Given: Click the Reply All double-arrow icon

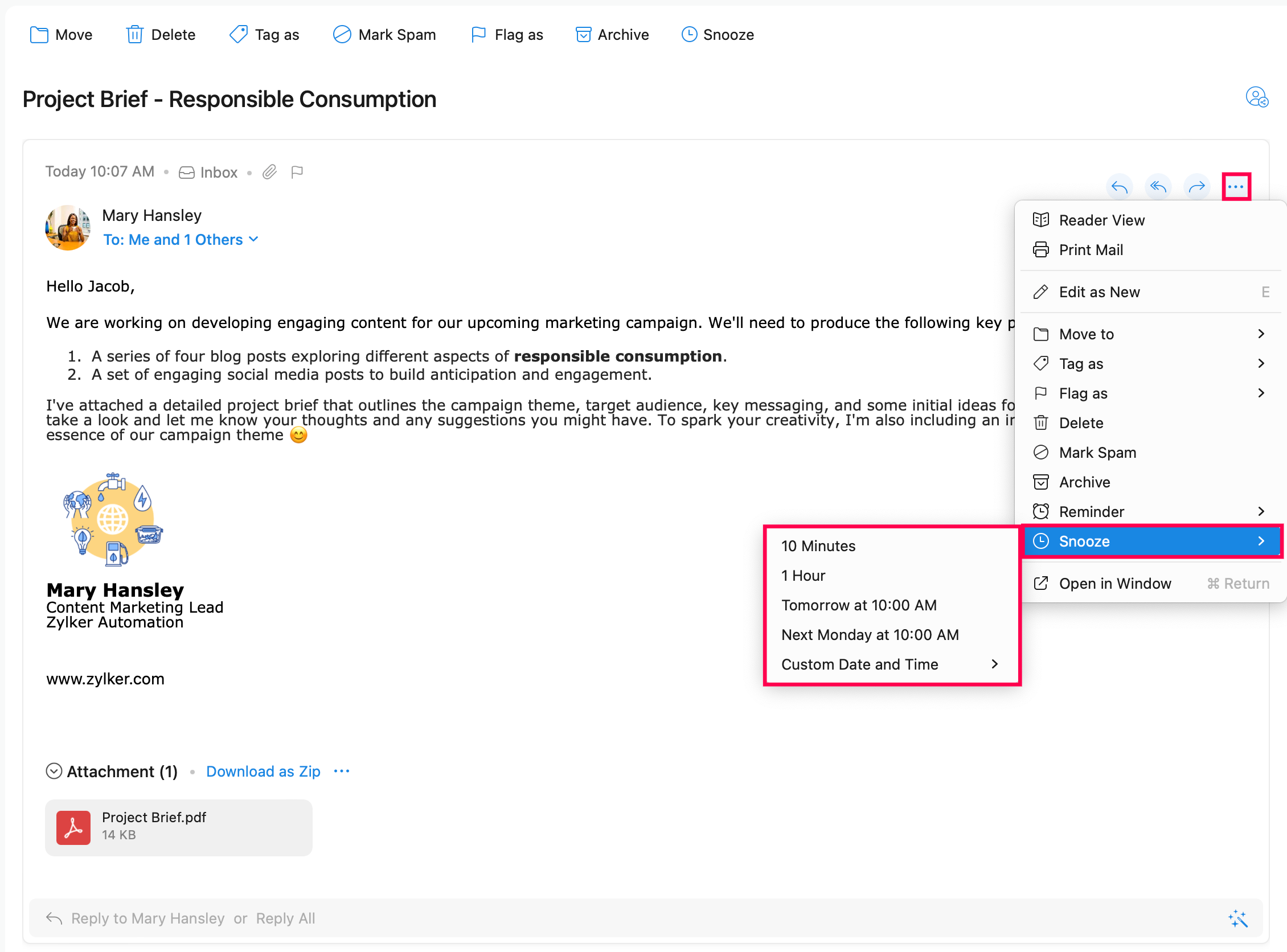Looking at the screenshot, I should coord(1158,187).
